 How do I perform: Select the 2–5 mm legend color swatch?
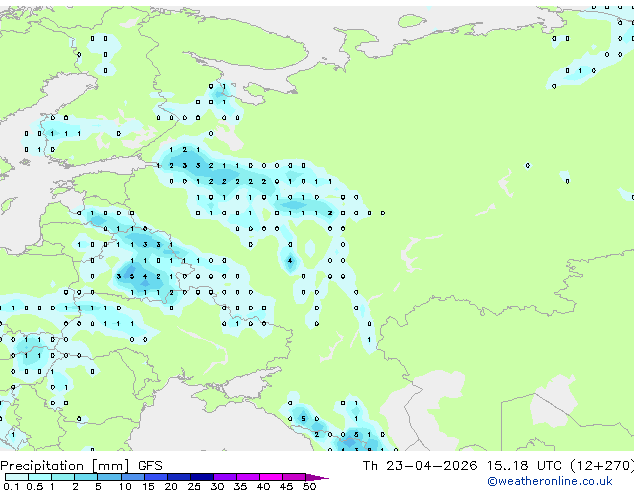(86, 477)
